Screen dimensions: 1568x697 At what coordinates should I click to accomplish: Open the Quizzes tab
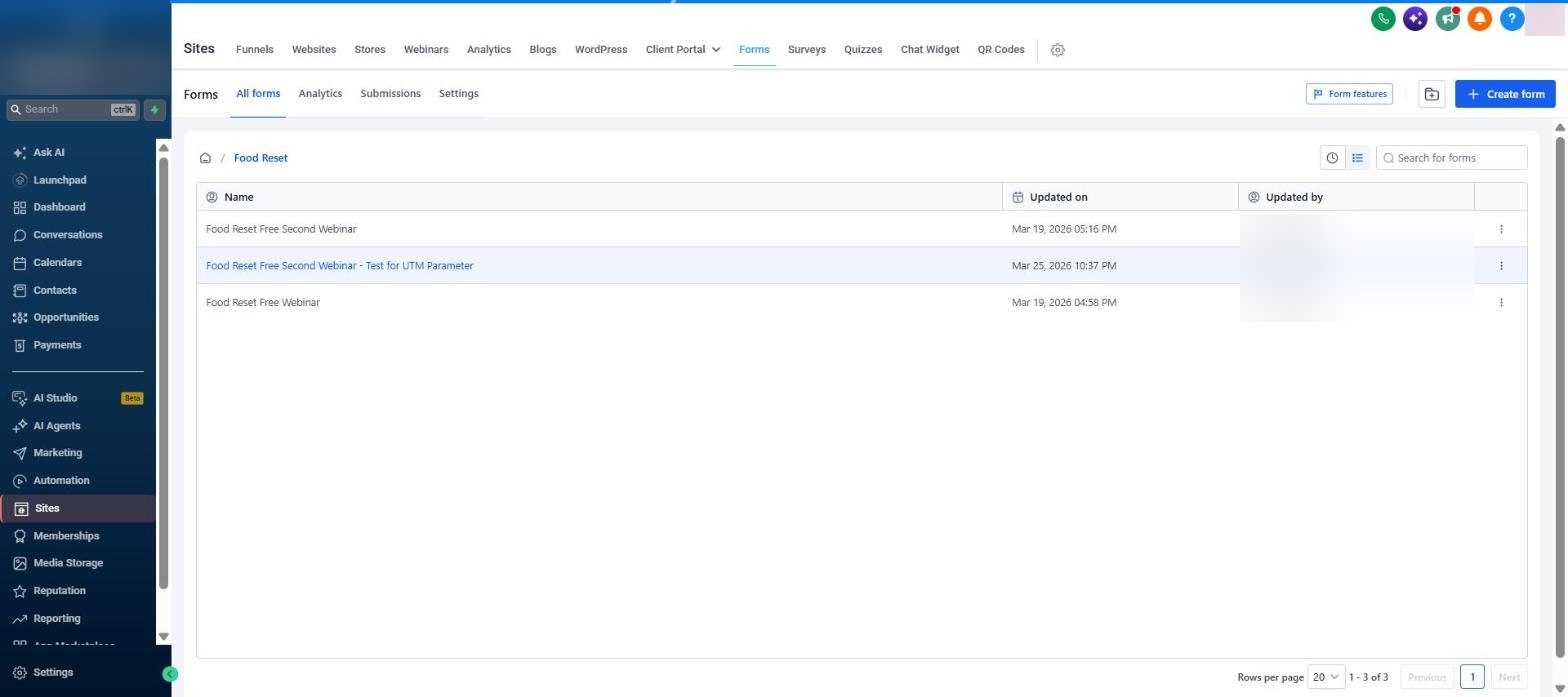pyautogui.click(x=863, y=50)
